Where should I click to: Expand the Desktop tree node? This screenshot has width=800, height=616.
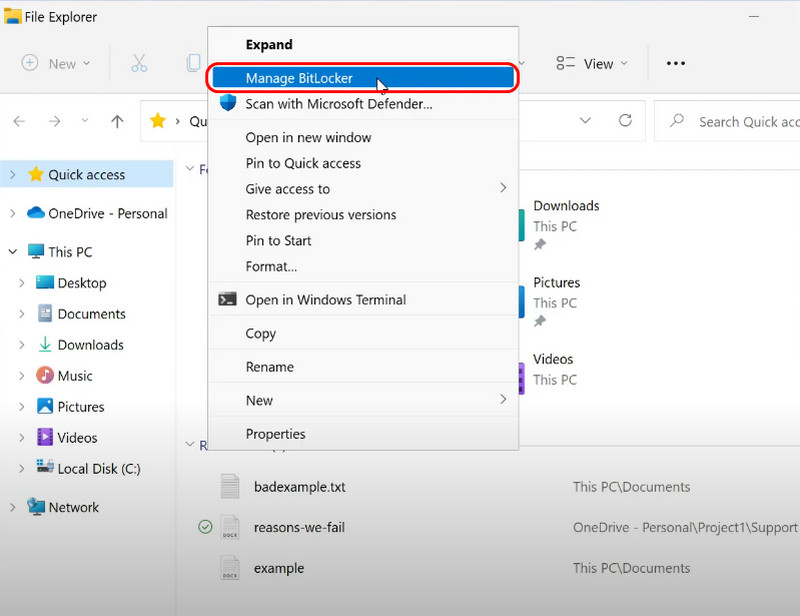[21, 283]
